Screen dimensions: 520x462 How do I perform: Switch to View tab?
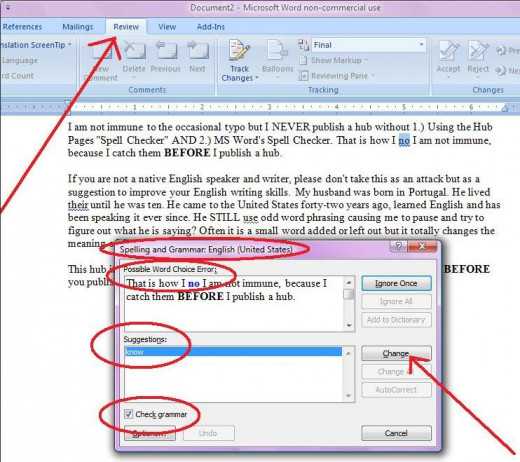[x=167, y=27]
